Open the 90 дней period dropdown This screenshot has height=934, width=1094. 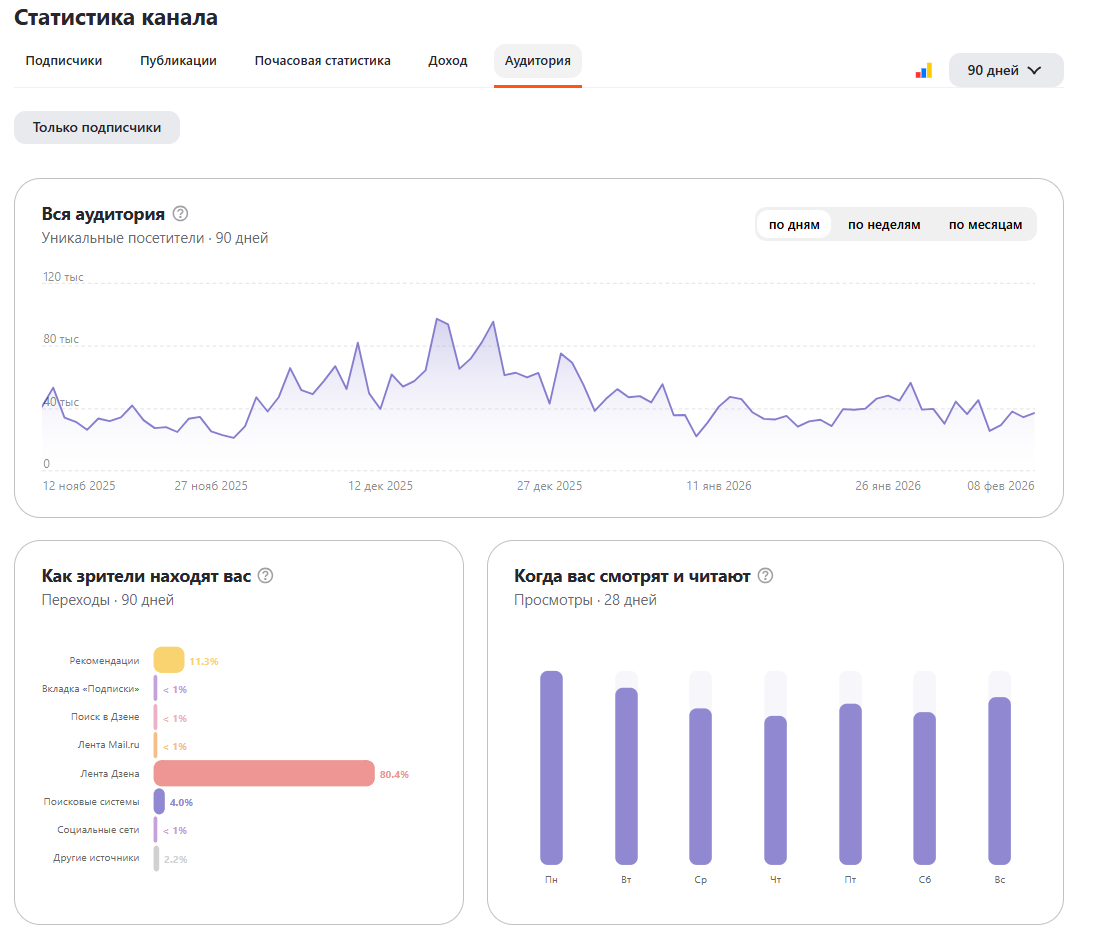click(1005, 70)
